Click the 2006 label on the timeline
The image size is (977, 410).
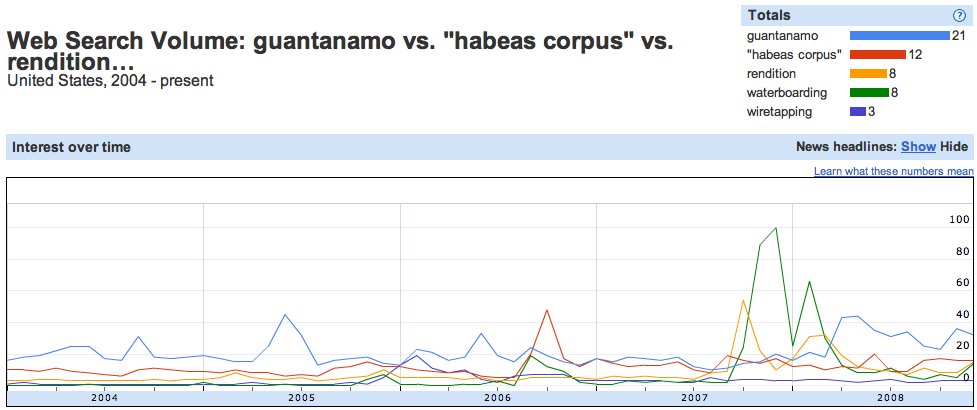click(x=497, y=398)
